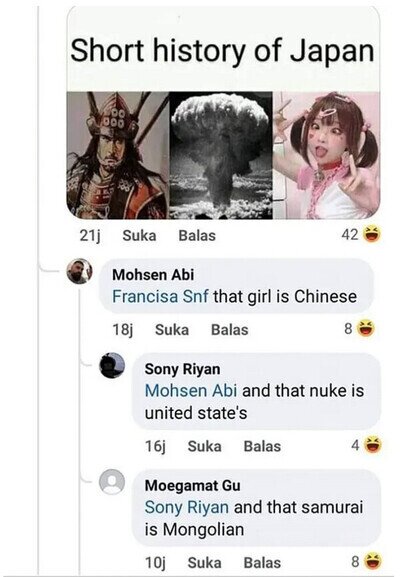
Task: Reply to Moegamat Gu's comment with Balas
Action: click(262, 563)
